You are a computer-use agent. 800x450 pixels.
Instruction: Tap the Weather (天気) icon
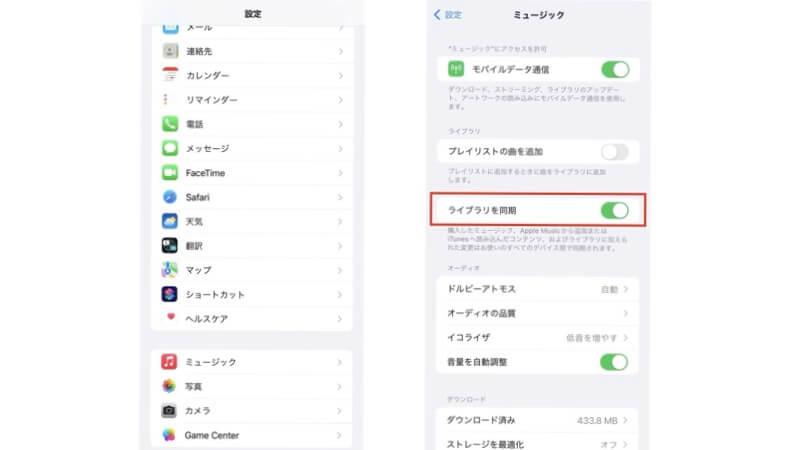pos(170,221)
